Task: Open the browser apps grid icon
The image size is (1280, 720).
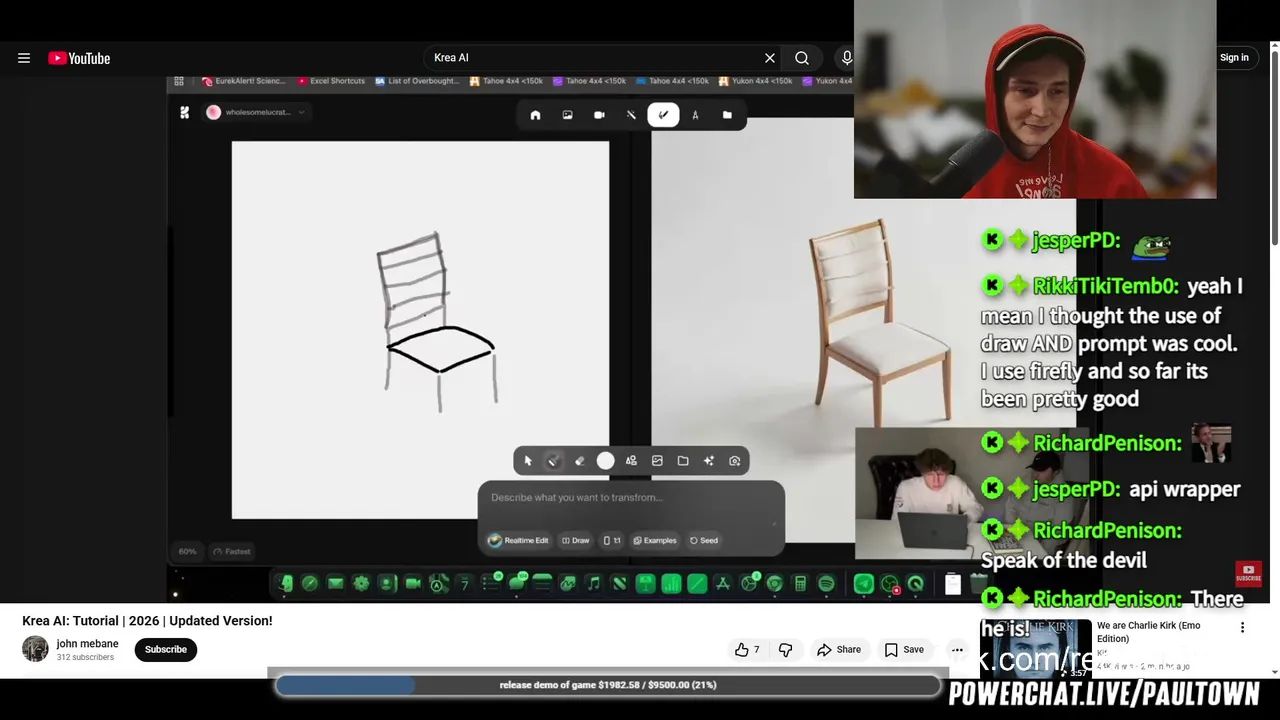Action: coord(179,81)
